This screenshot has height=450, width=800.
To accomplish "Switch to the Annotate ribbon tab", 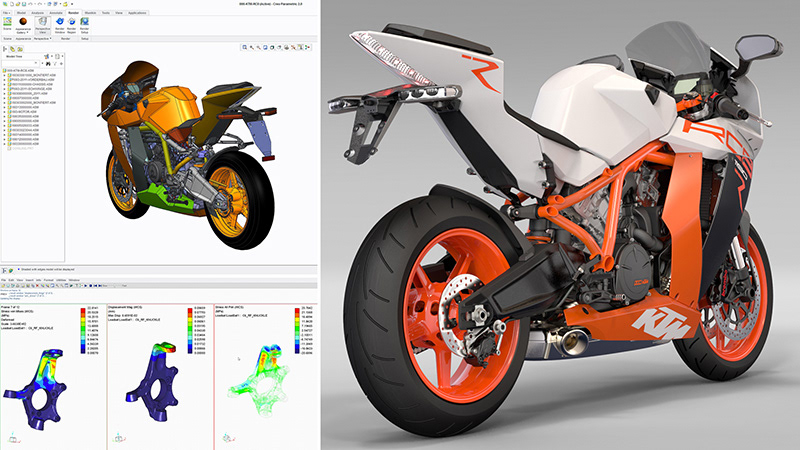I will 56,13.
